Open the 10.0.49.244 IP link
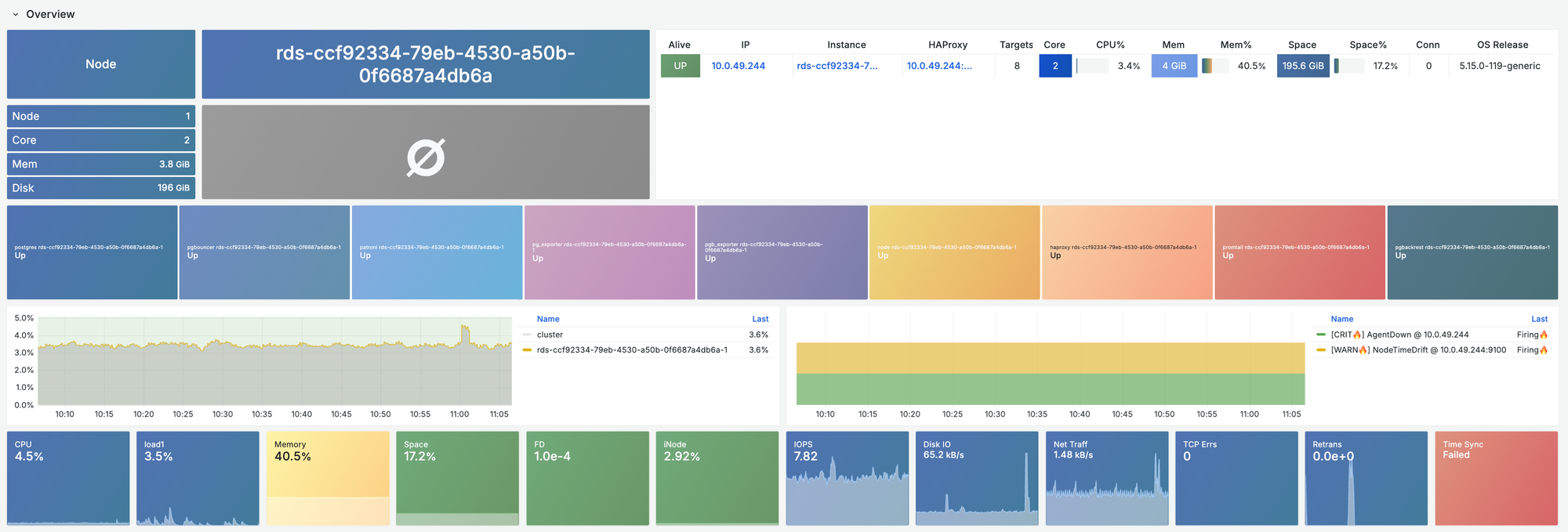This screenshot has width=1568, height=532. (x=738, y=66)
